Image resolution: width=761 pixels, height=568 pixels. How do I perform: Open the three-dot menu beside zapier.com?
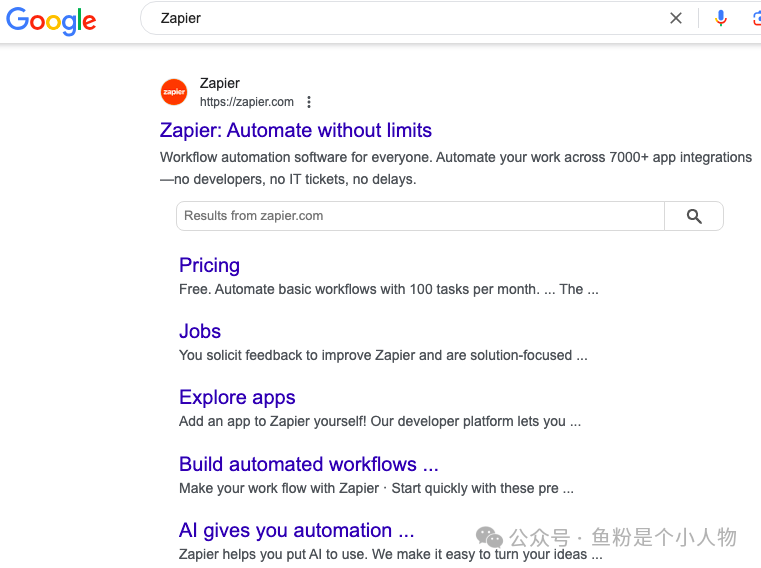click(309, 102)
